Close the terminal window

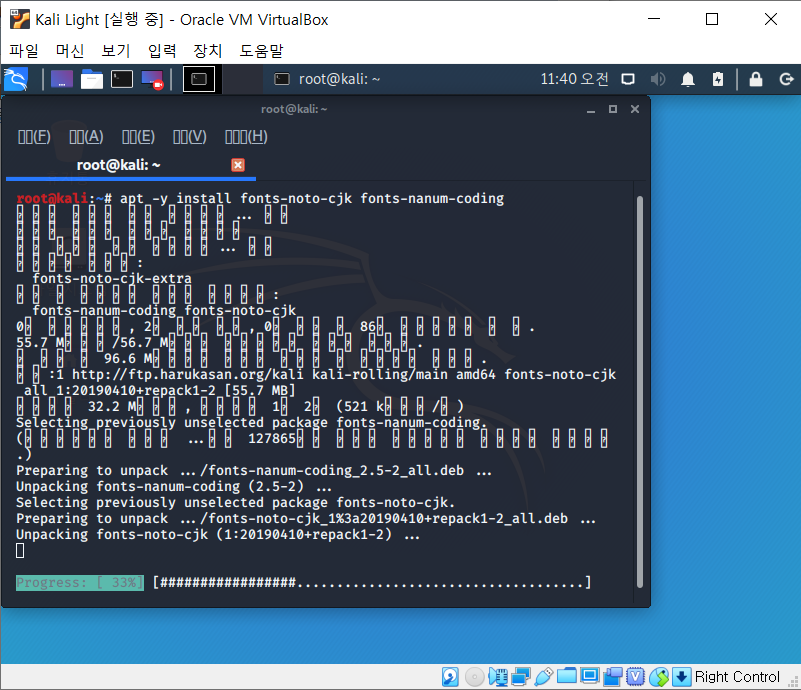coord(635,109)
